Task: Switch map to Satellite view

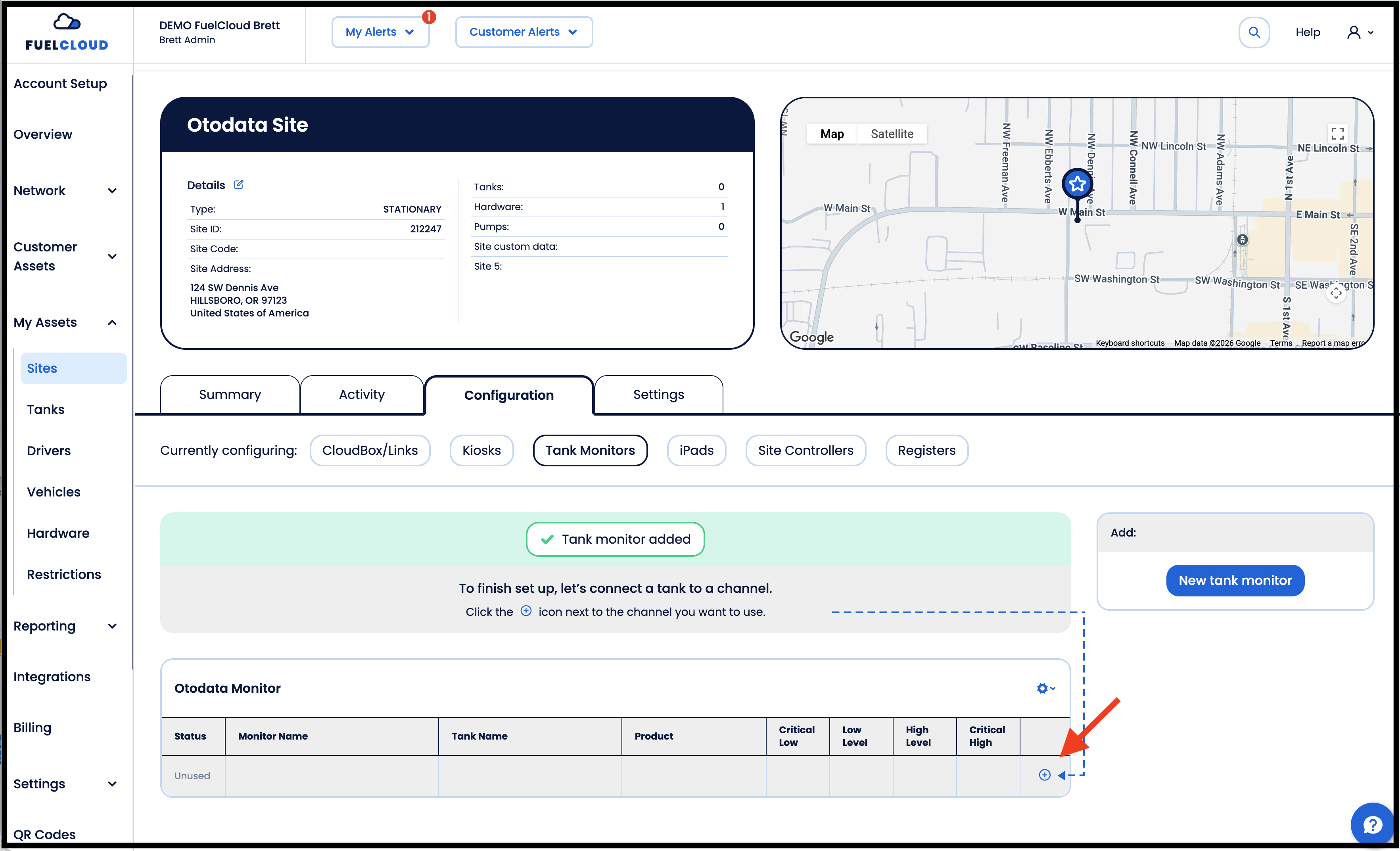Action: (892, 134)
